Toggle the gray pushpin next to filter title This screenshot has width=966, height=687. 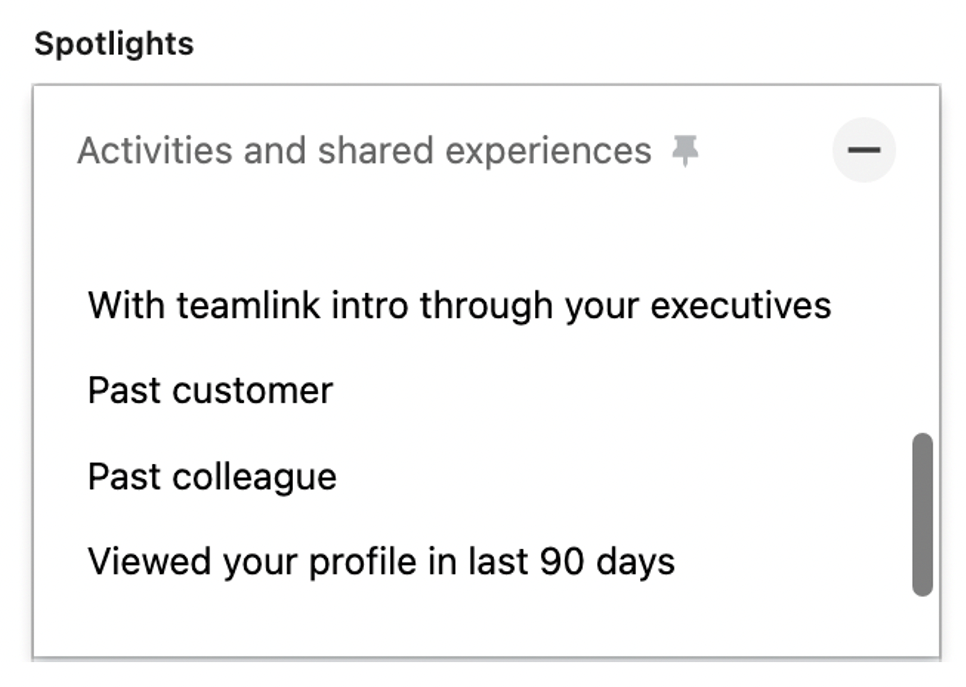coord(685,151)
